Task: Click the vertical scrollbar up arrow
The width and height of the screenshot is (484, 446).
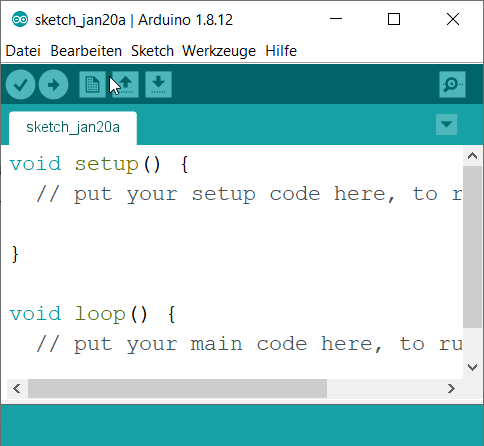Action: [472, 156]
